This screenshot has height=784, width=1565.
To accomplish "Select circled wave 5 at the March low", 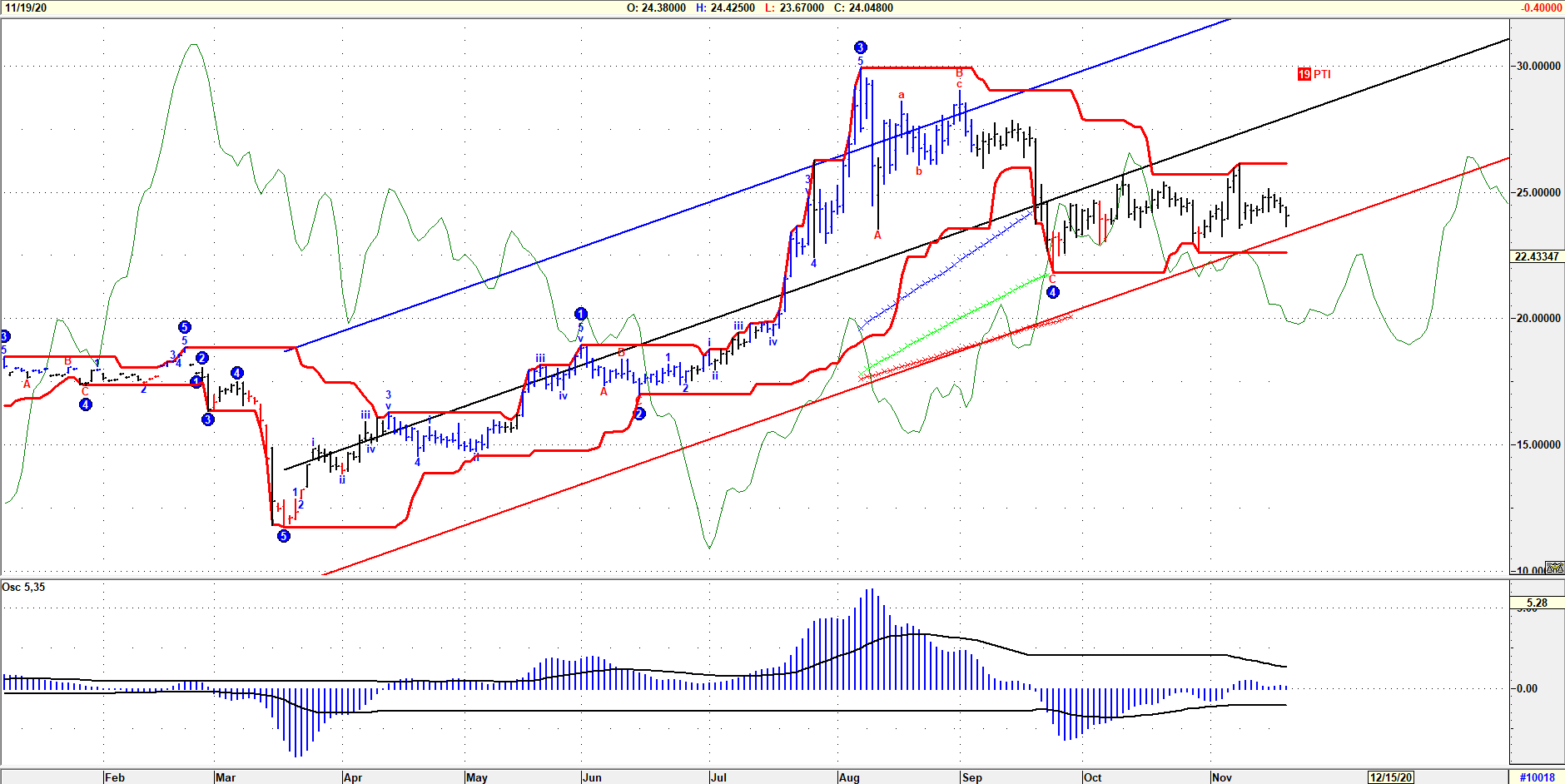I will click(x=284, y=536).
